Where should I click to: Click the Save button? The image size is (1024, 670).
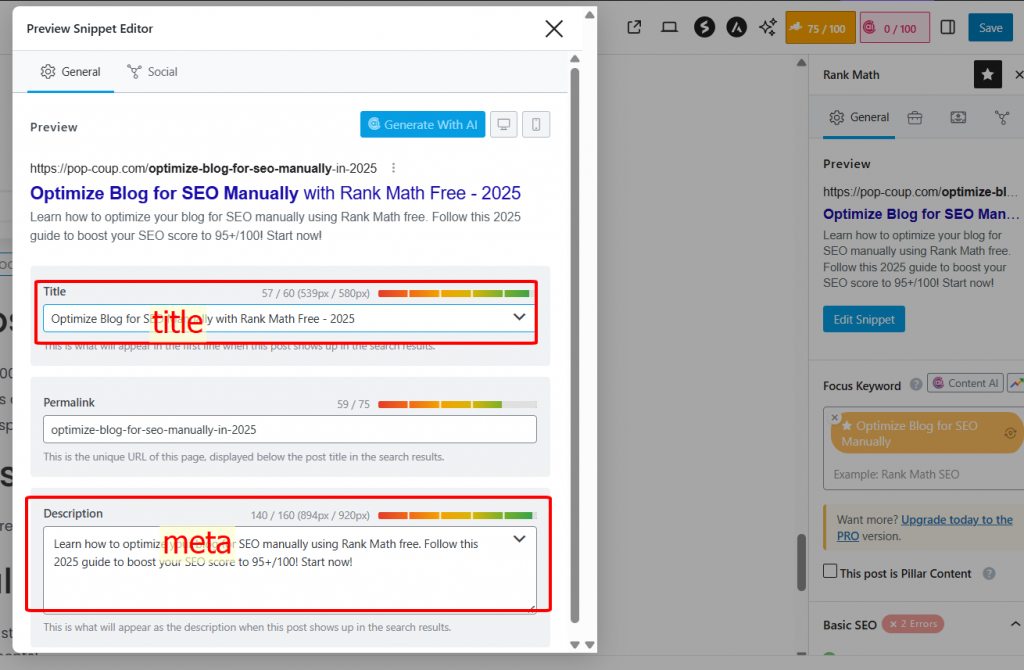coord(991,27)
